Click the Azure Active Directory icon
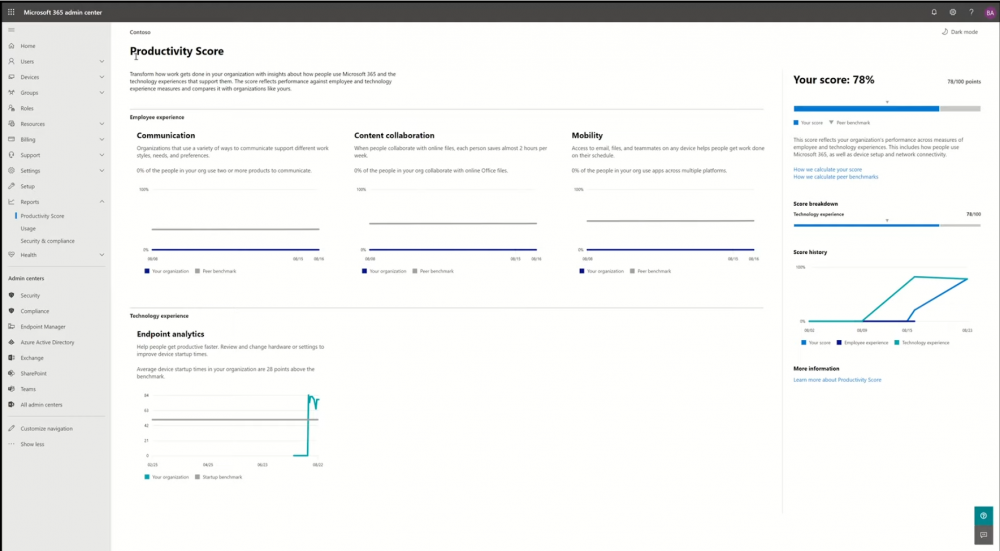The image size is (1000, 551). pos(11,342)
